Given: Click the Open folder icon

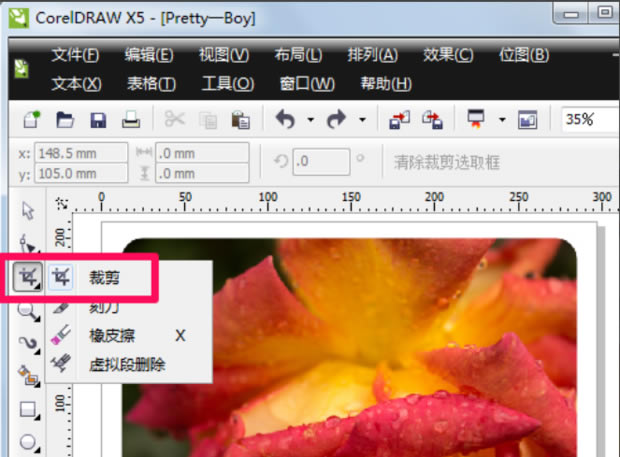Looking at the screenshot, I should (x=65, y=119).
